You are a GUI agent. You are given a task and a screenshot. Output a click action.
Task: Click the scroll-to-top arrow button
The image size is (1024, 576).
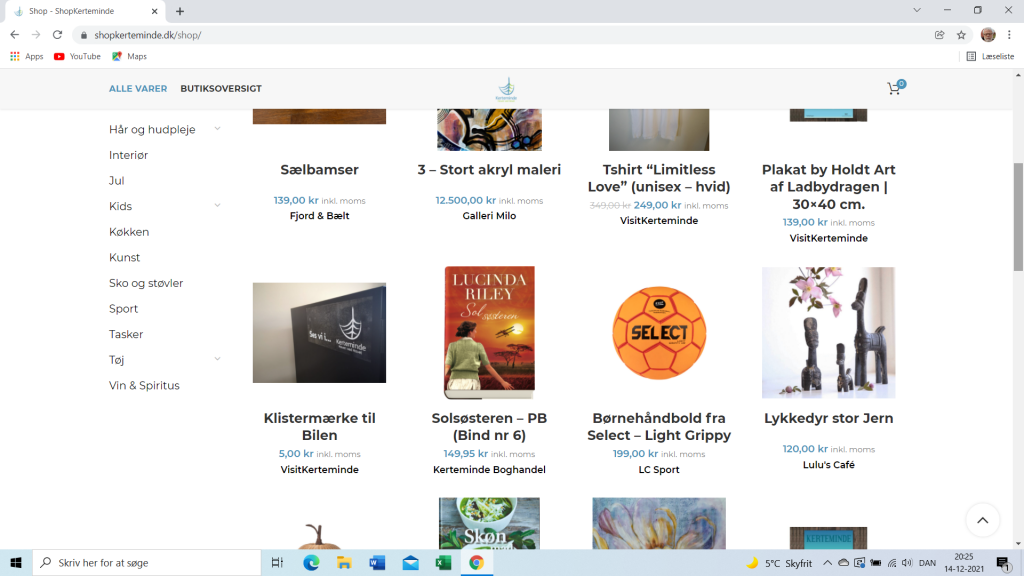[982, 520]
